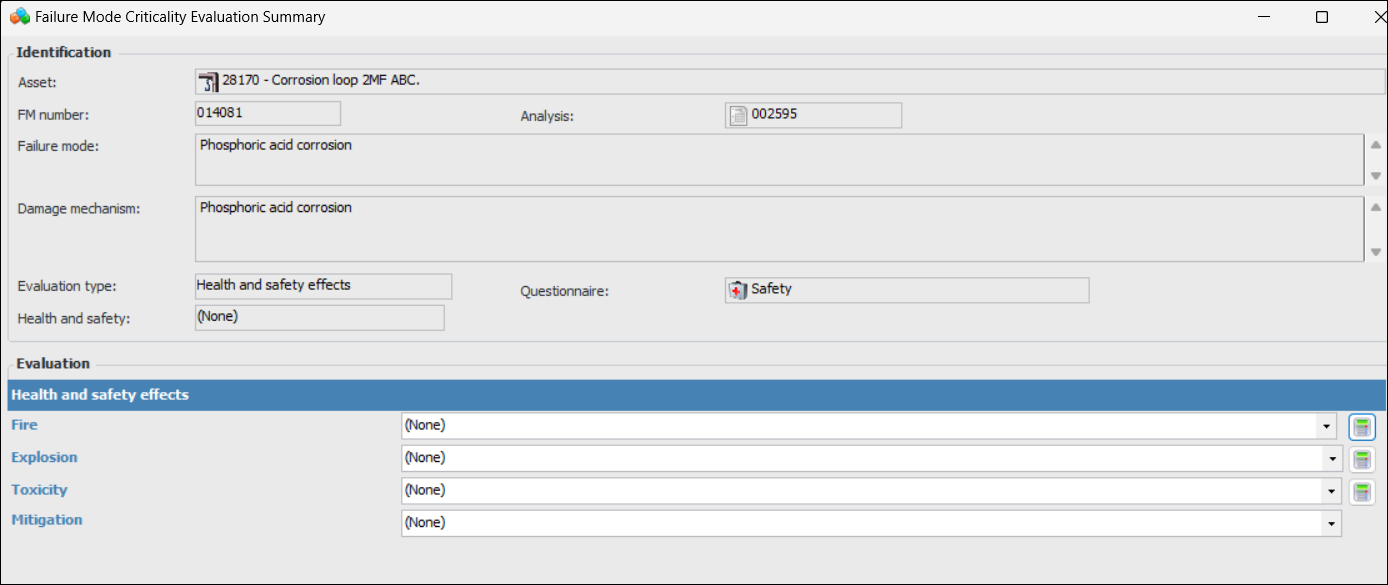This screenshot has height=585, width=1388.
Task: Select the first-aid icon in Questionnaire
Action: tap(738, 290)
